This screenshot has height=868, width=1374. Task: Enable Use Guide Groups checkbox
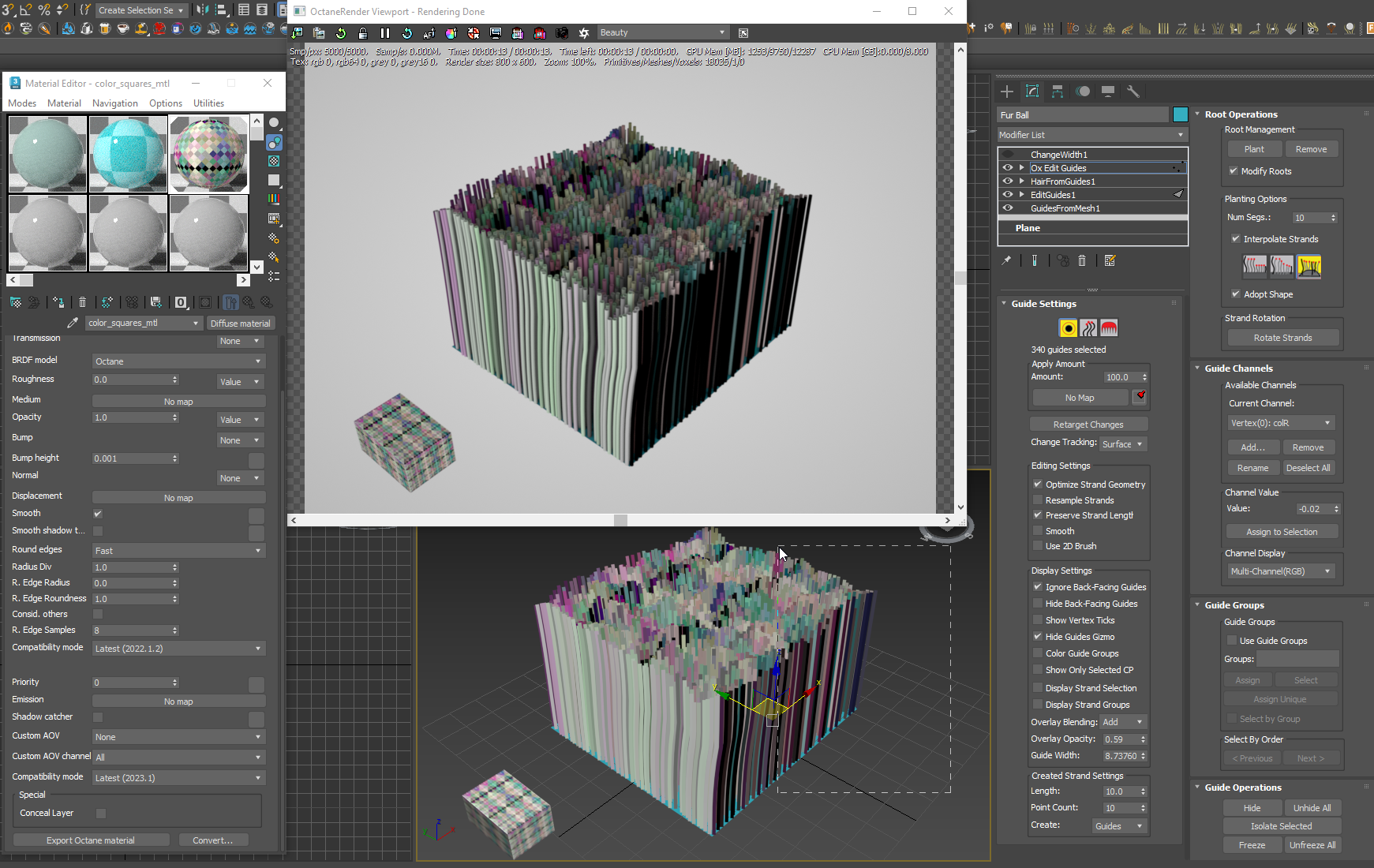[1232, 641]
